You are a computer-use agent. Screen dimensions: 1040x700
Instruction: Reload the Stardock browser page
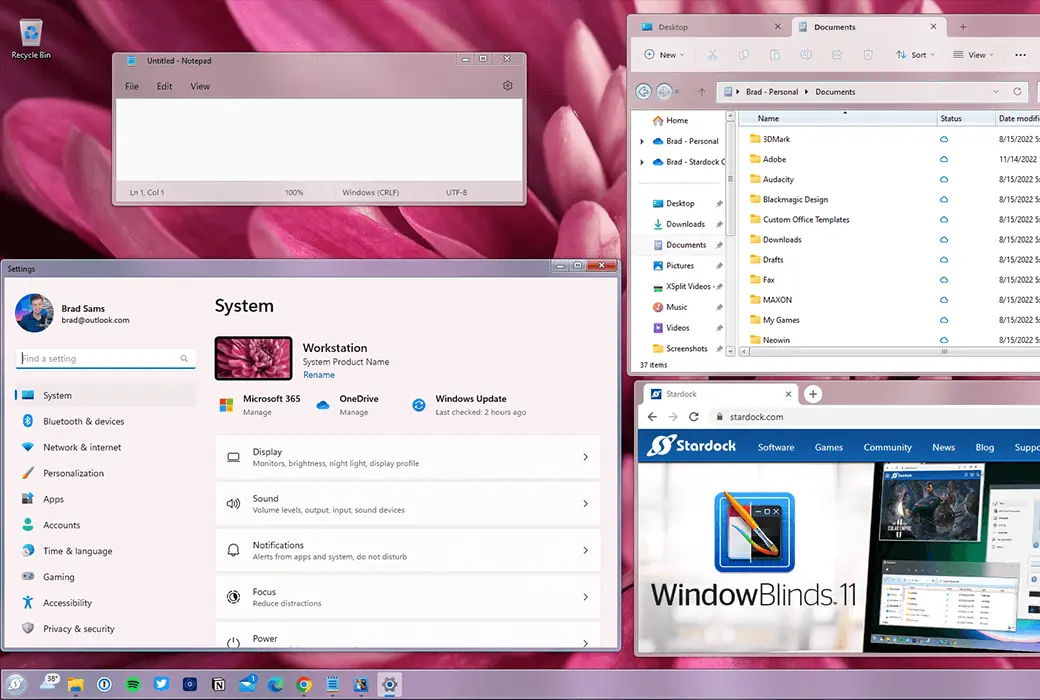point(694,417)
